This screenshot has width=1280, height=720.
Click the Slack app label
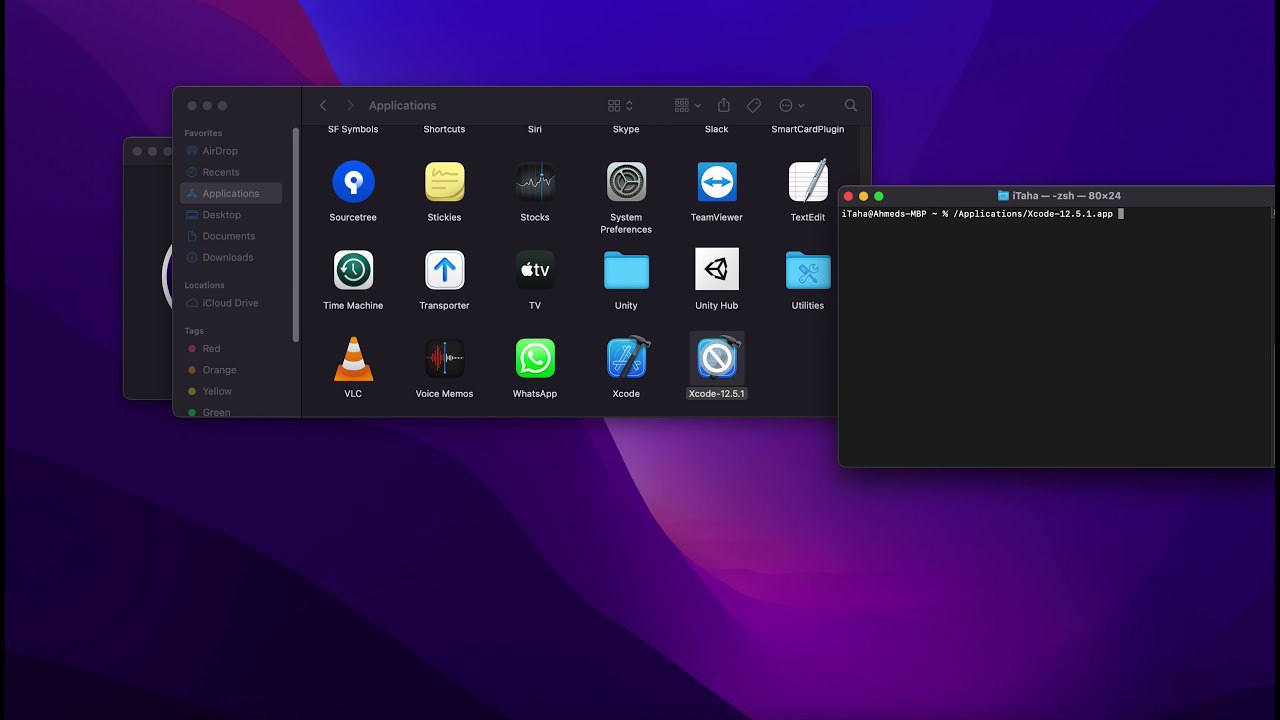[717, 129]
